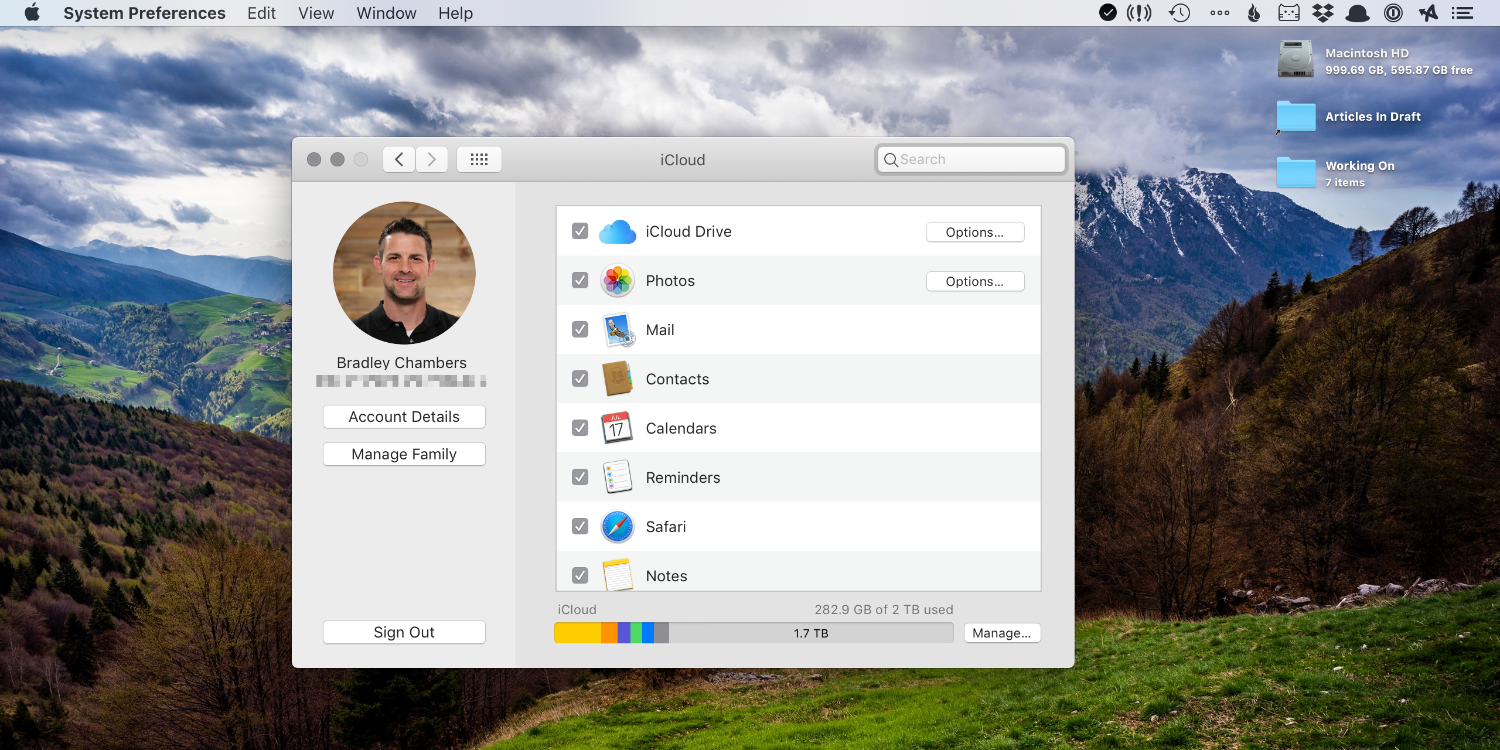Open the Help menu
This screenshot has width=1500, height=750.
tap(455, 13)
